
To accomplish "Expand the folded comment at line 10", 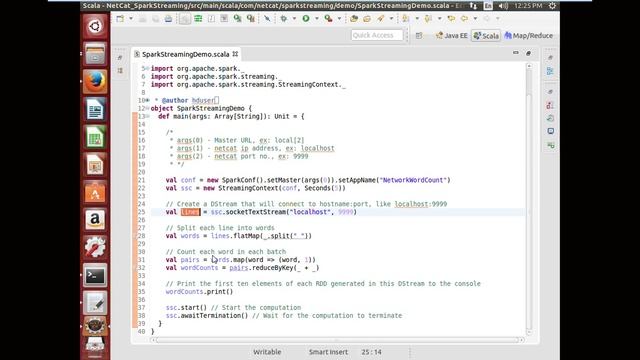I will (148, 100).
